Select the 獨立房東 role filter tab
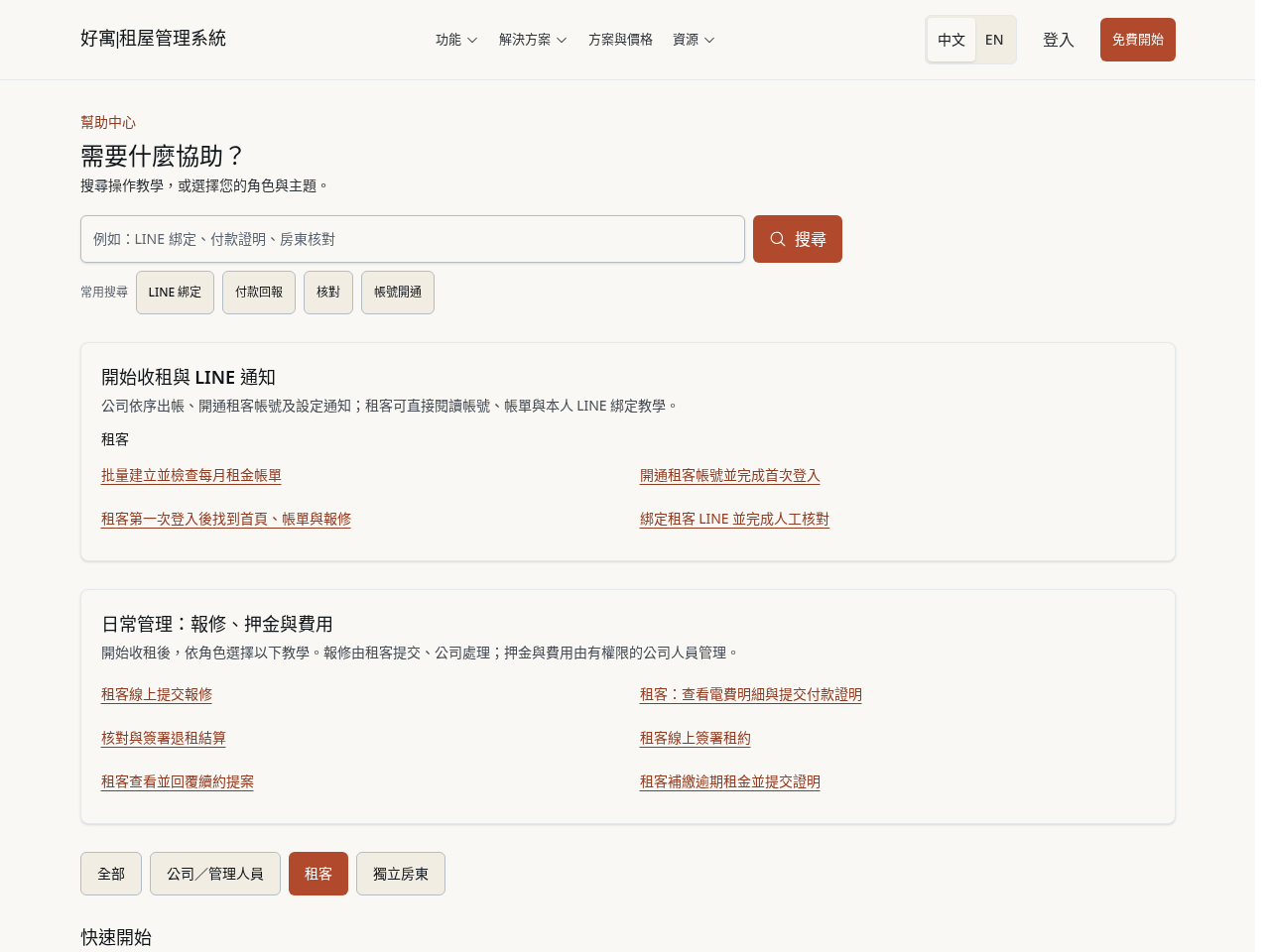The image size is (1270, 952). 401,874
